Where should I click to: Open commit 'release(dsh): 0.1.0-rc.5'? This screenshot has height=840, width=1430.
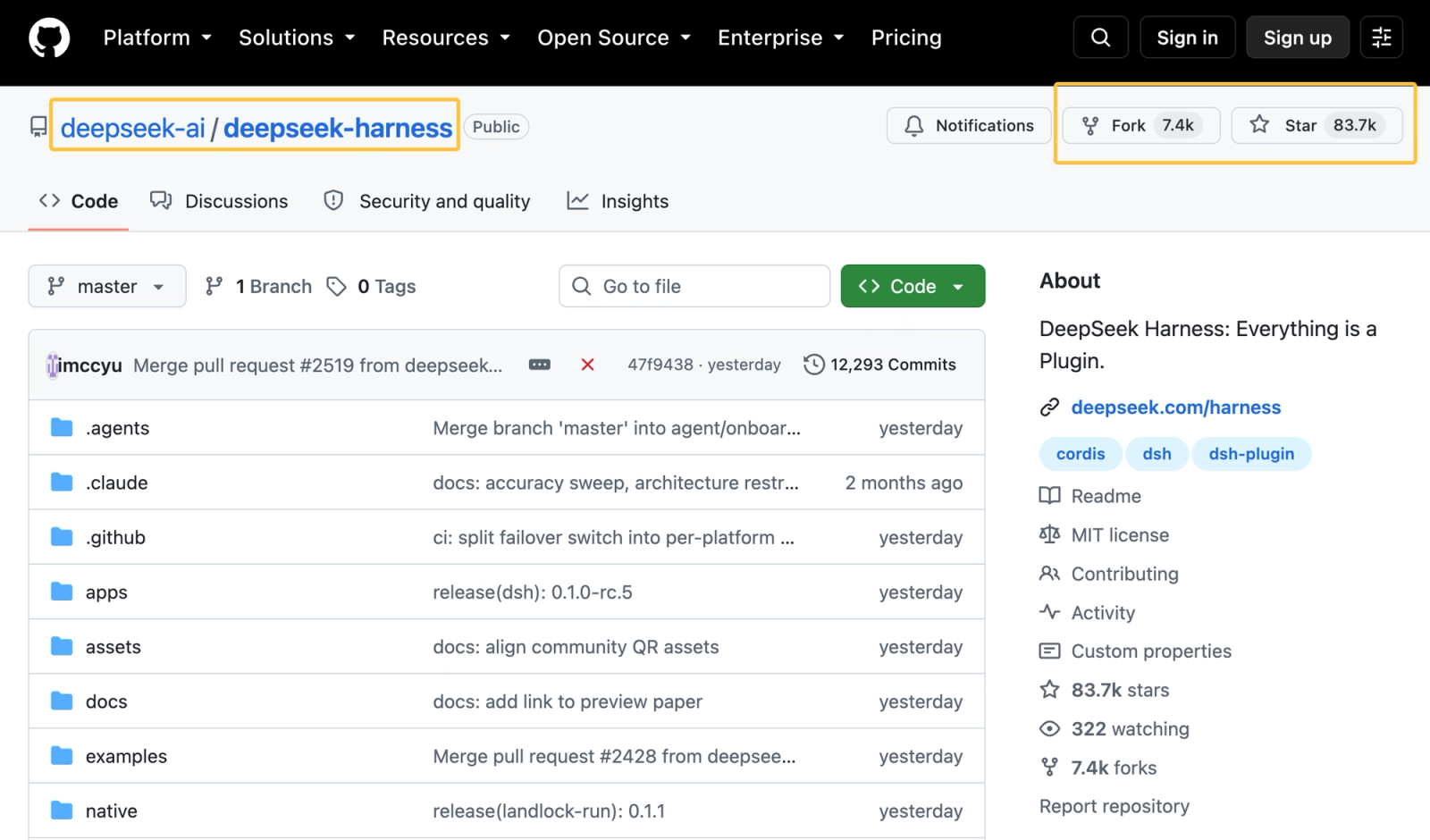533,592
